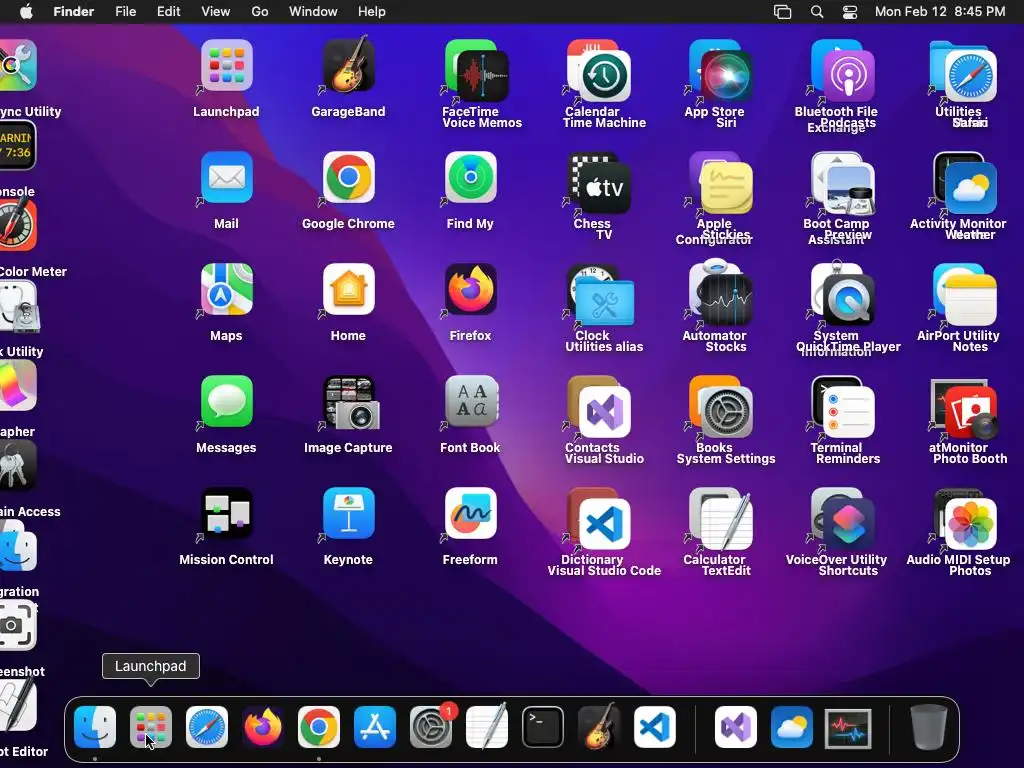This screenshot has width=1024, height=768.
Task: Launch Google Chrome from the Dock
Action: coord(319,728)
